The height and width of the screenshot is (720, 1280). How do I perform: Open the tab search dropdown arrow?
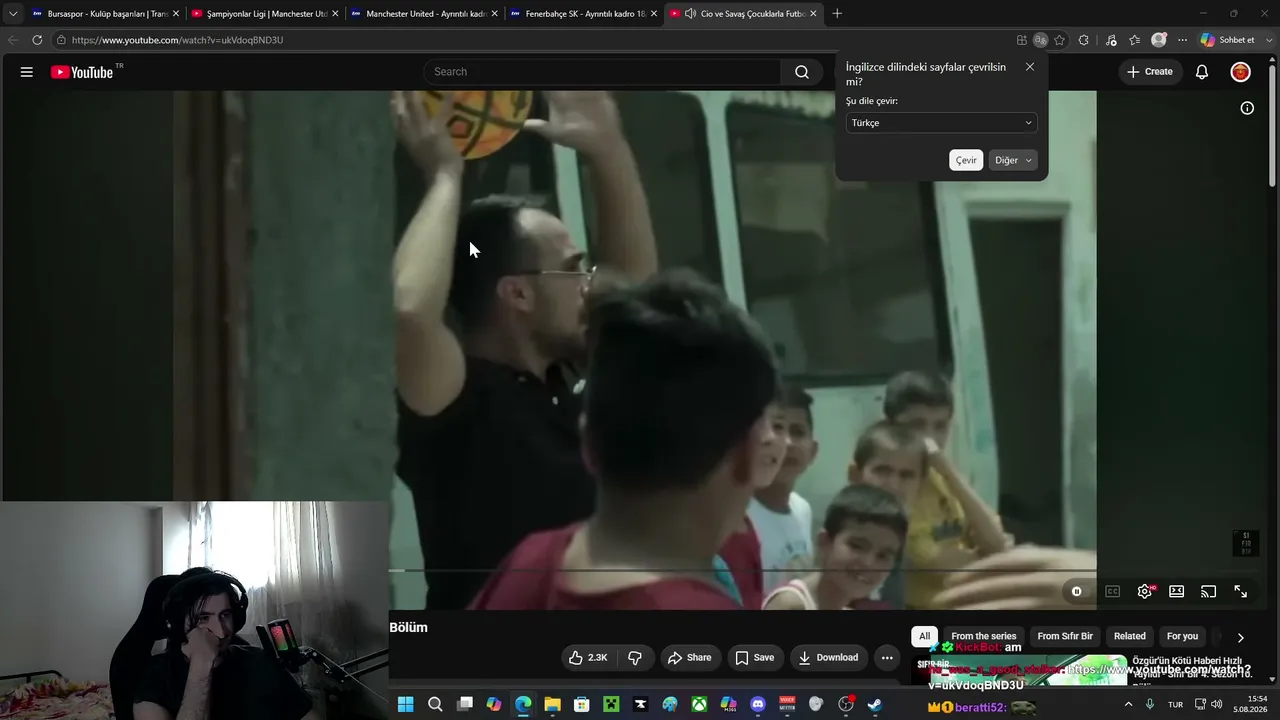13,14
